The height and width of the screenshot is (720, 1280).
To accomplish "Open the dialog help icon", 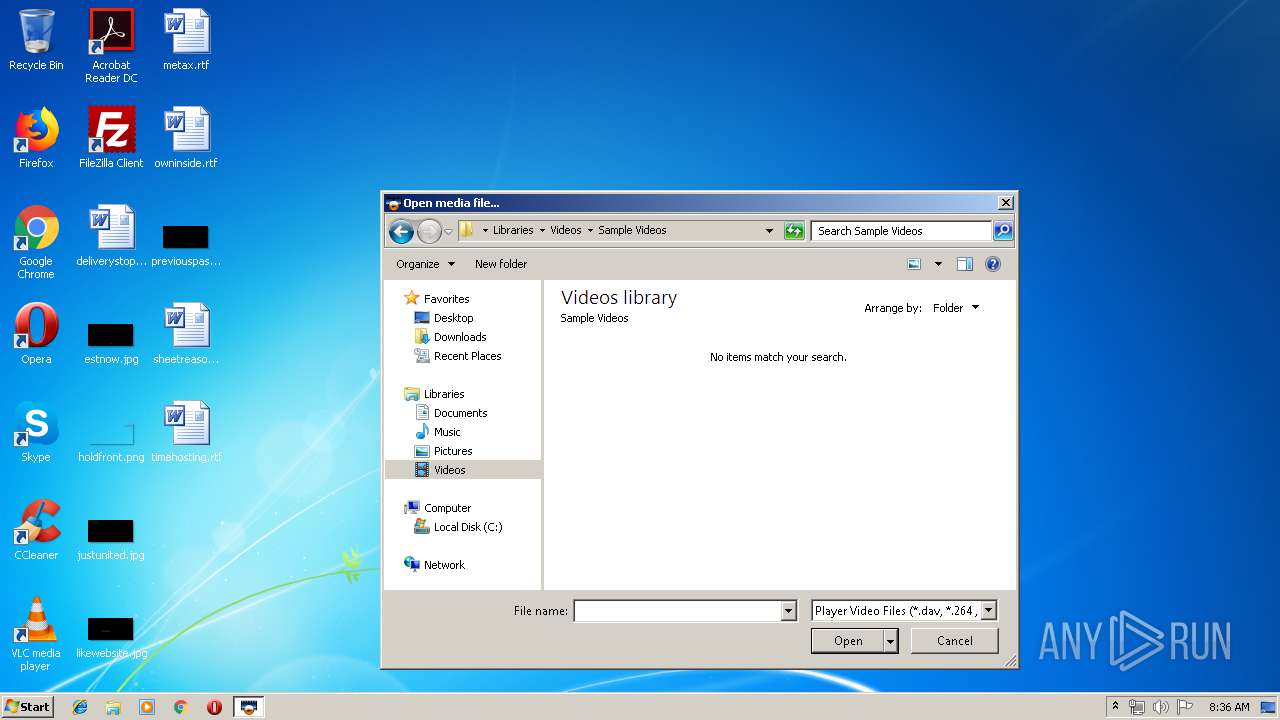I will (x=993, y=264).
